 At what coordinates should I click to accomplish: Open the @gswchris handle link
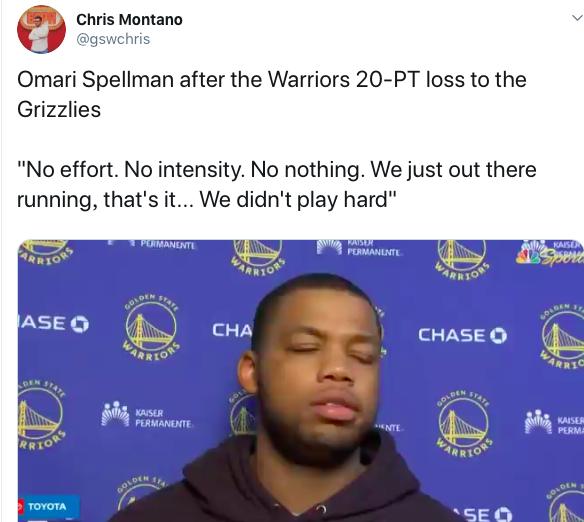pos(113,39)
